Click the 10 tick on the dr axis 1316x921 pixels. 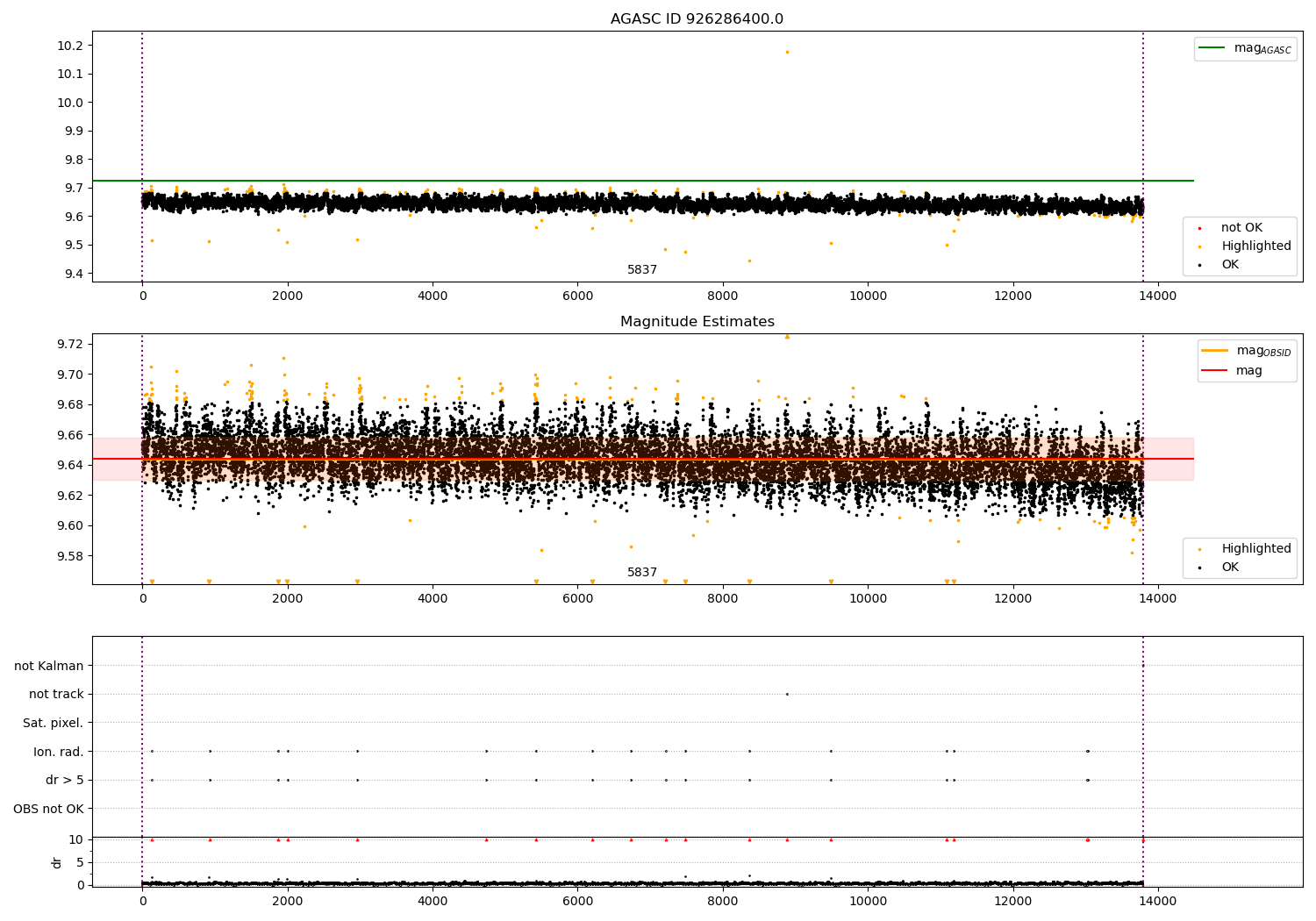(x=77, y=839)
